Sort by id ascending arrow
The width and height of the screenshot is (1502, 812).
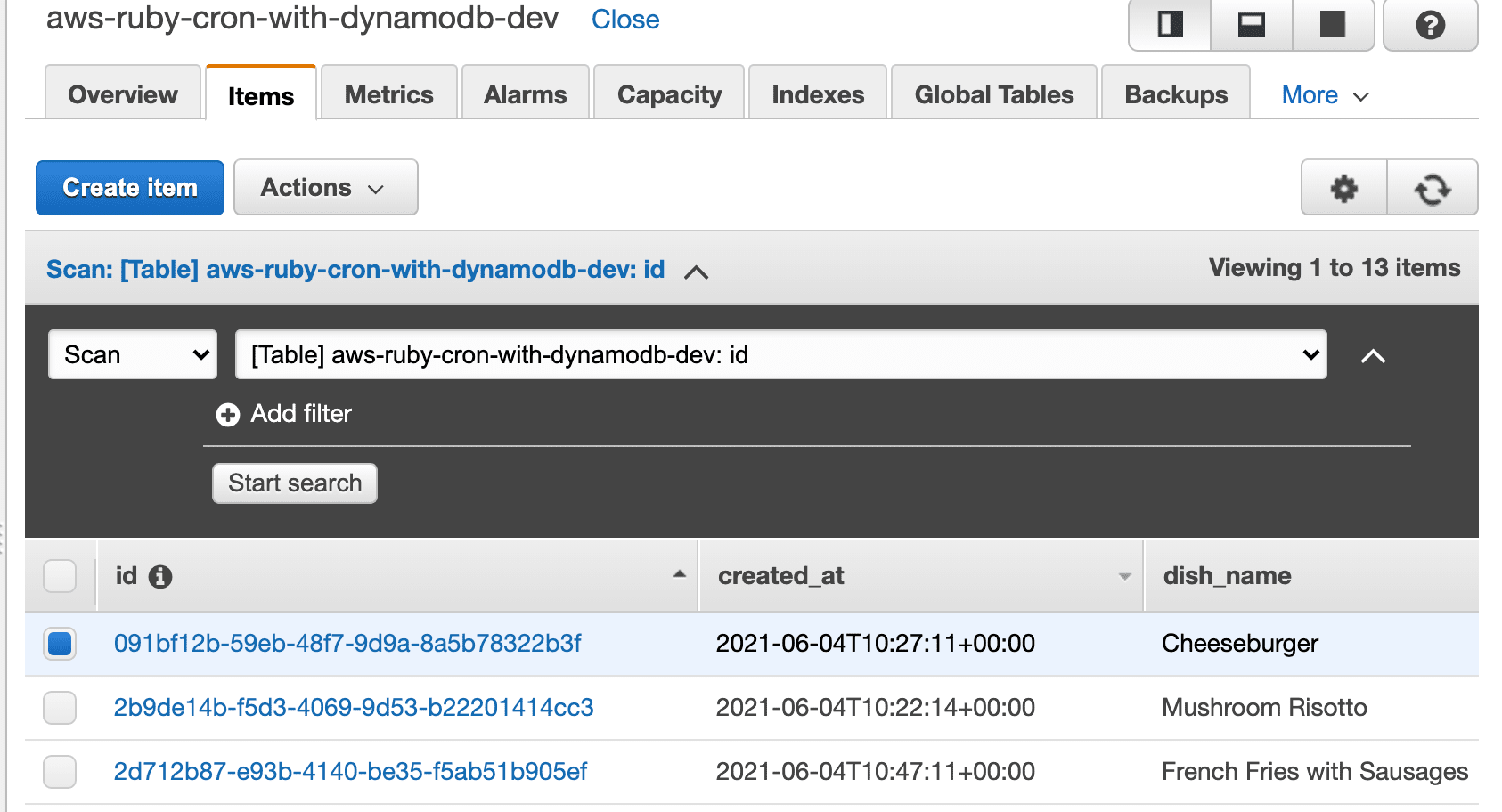pos(680,574)
